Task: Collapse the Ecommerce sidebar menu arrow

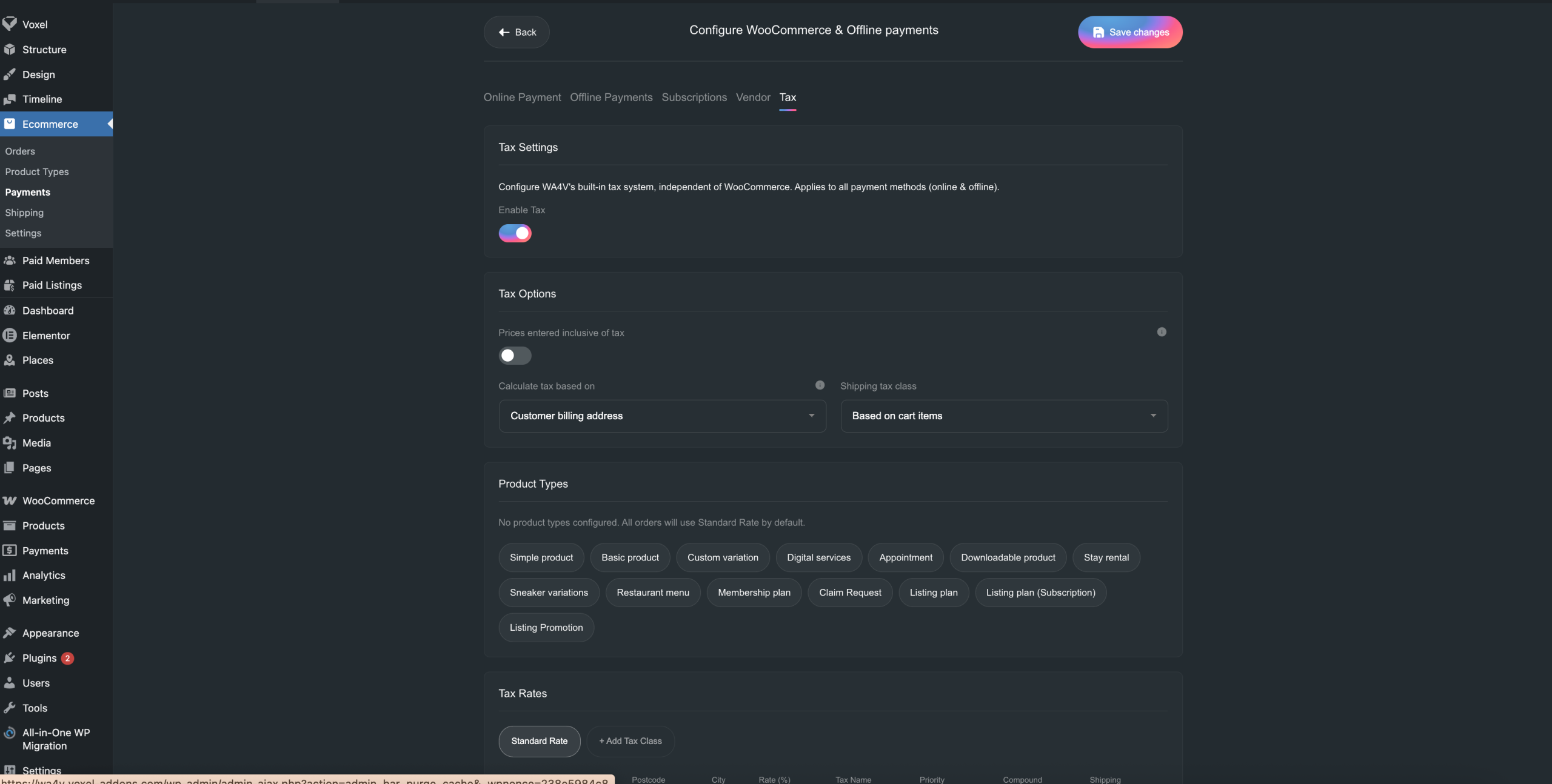Action: click(110, 124)
